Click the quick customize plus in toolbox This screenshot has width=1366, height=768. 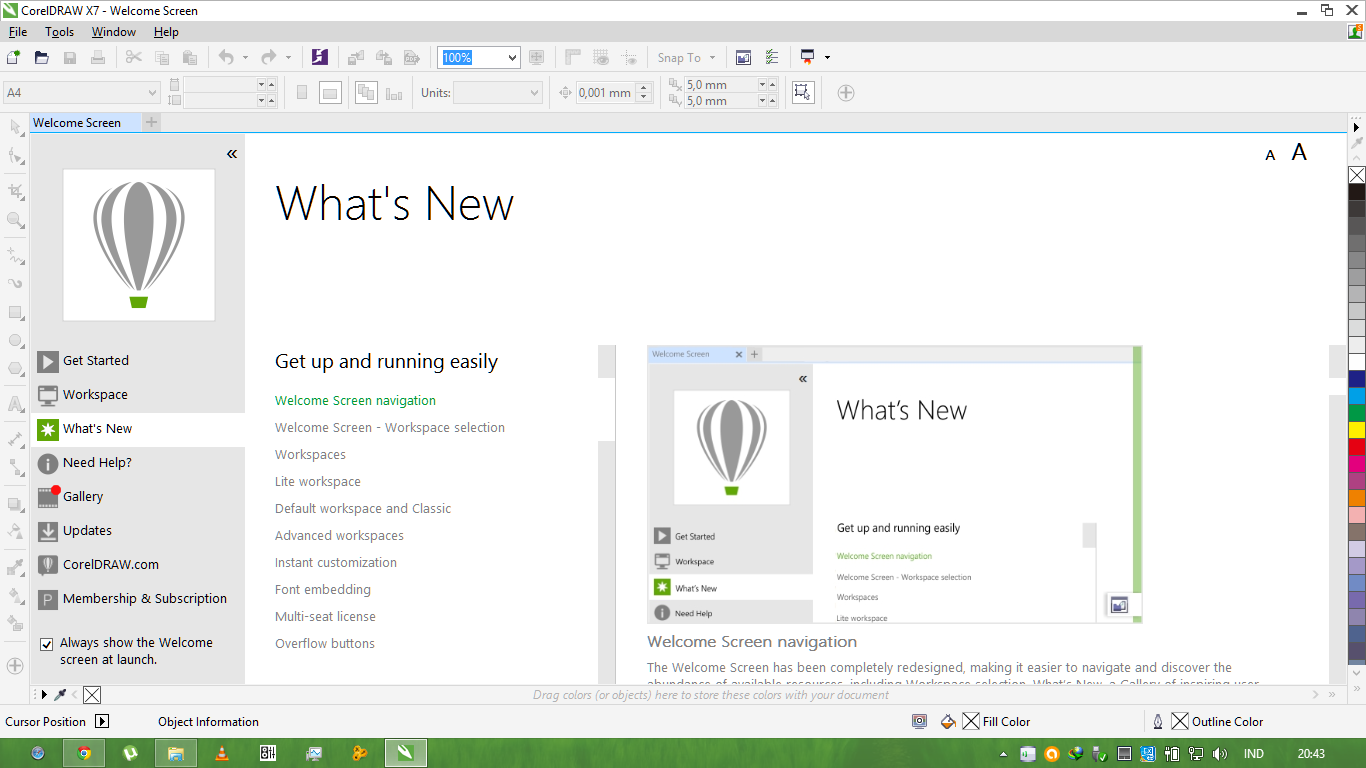pos(15,665)
